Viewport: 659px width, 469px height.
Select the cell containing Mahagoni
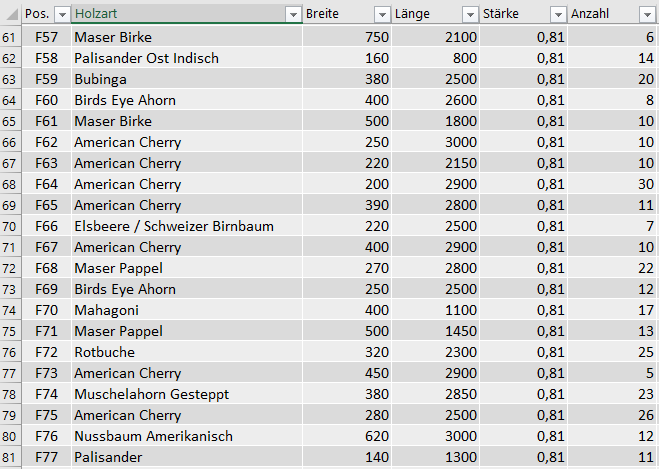point(187,310)
